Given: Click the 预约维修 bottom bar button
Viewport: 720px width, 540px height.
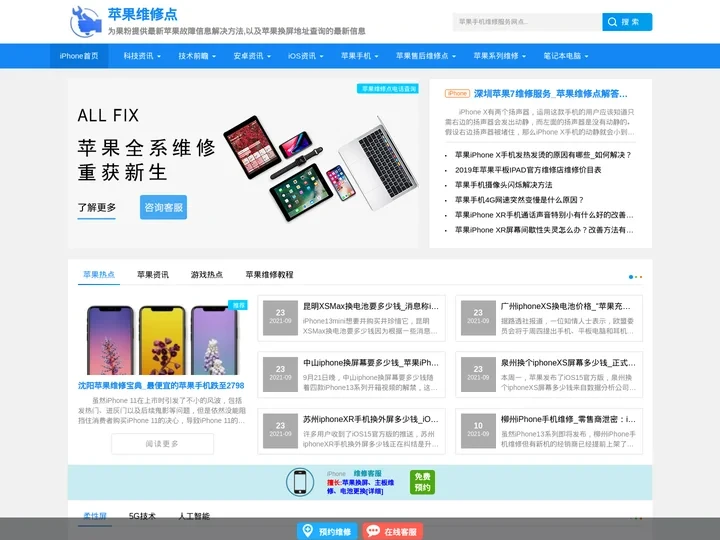Looking at the screenshot, I should tap(327, 531).
